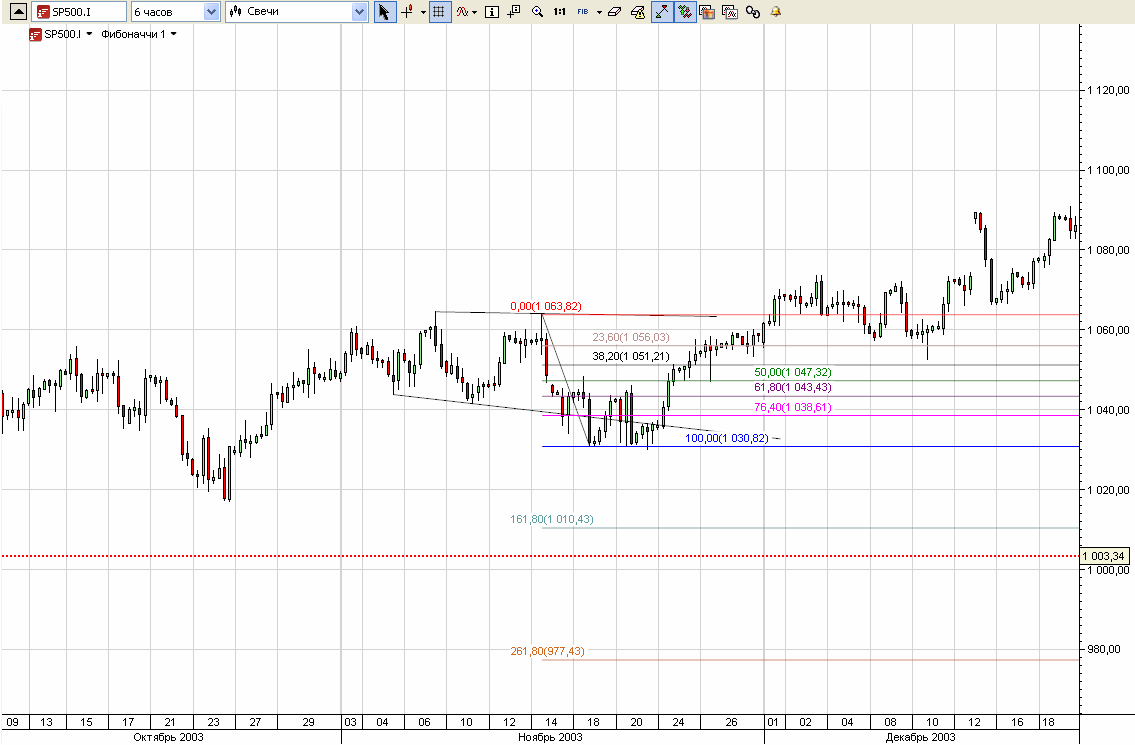
Task: Click Fibonacci label '161,80(1 010,43)'
Action: [552, 519]
